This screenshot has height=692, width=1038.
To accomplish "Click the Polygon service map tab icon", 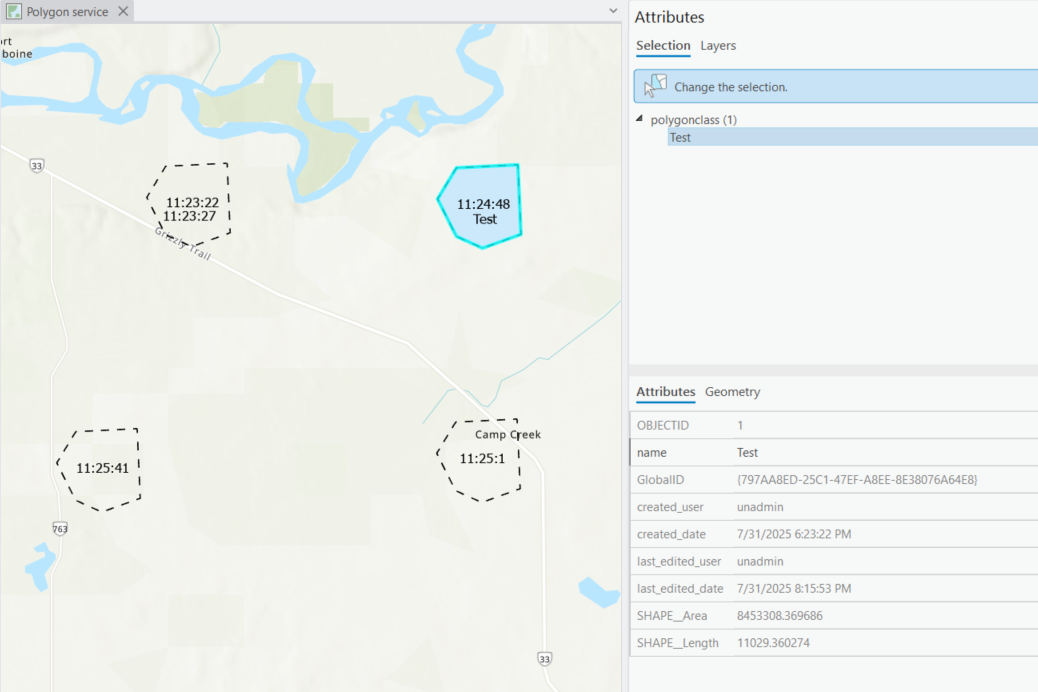I will 14,11.
